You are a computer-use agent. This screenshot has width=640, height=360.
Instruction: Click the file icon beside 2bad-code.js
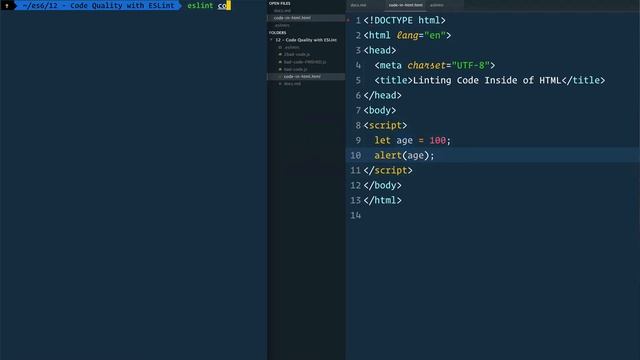coord(280,55)
